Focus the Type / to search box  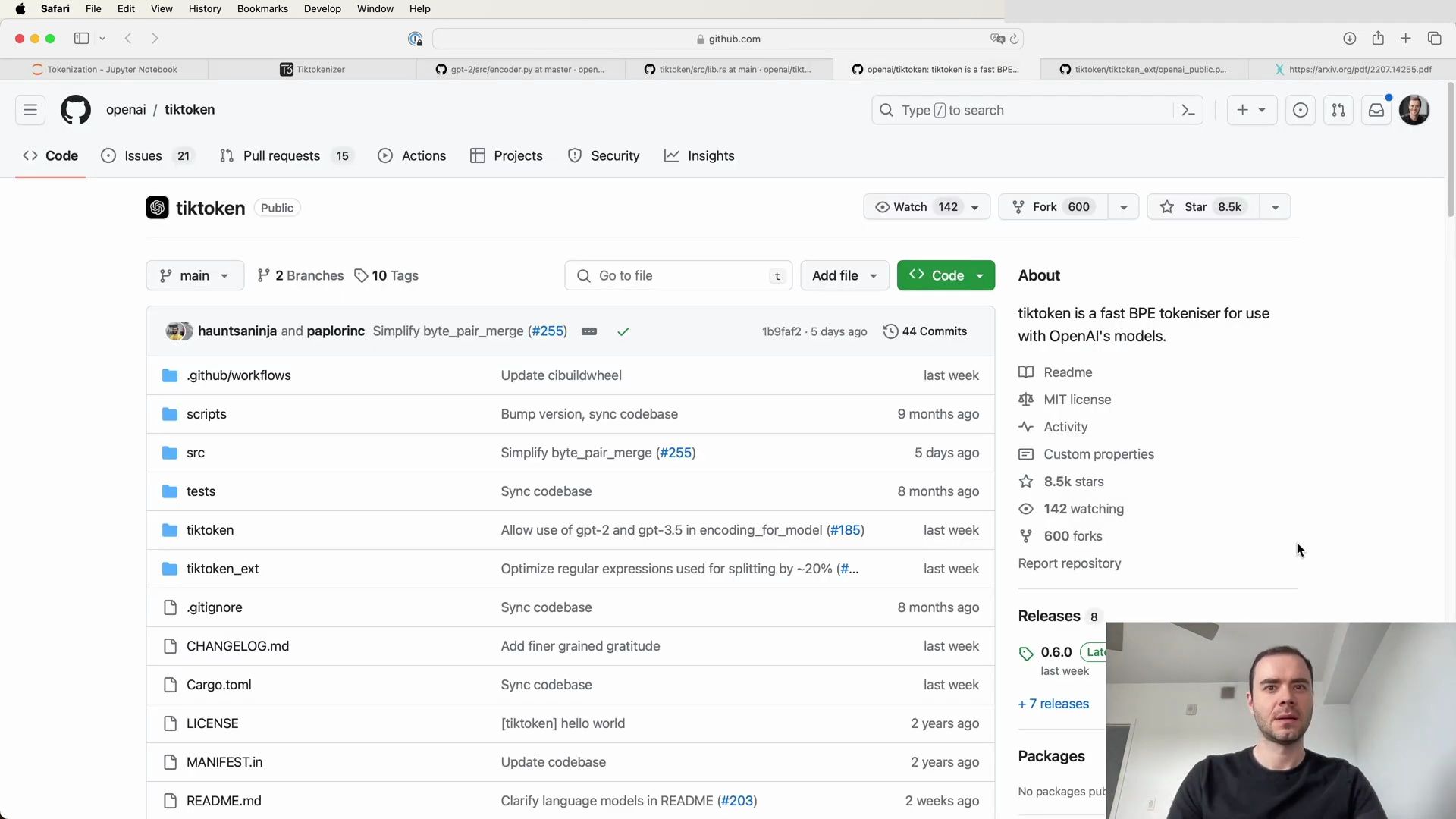tap(1037, 110)
